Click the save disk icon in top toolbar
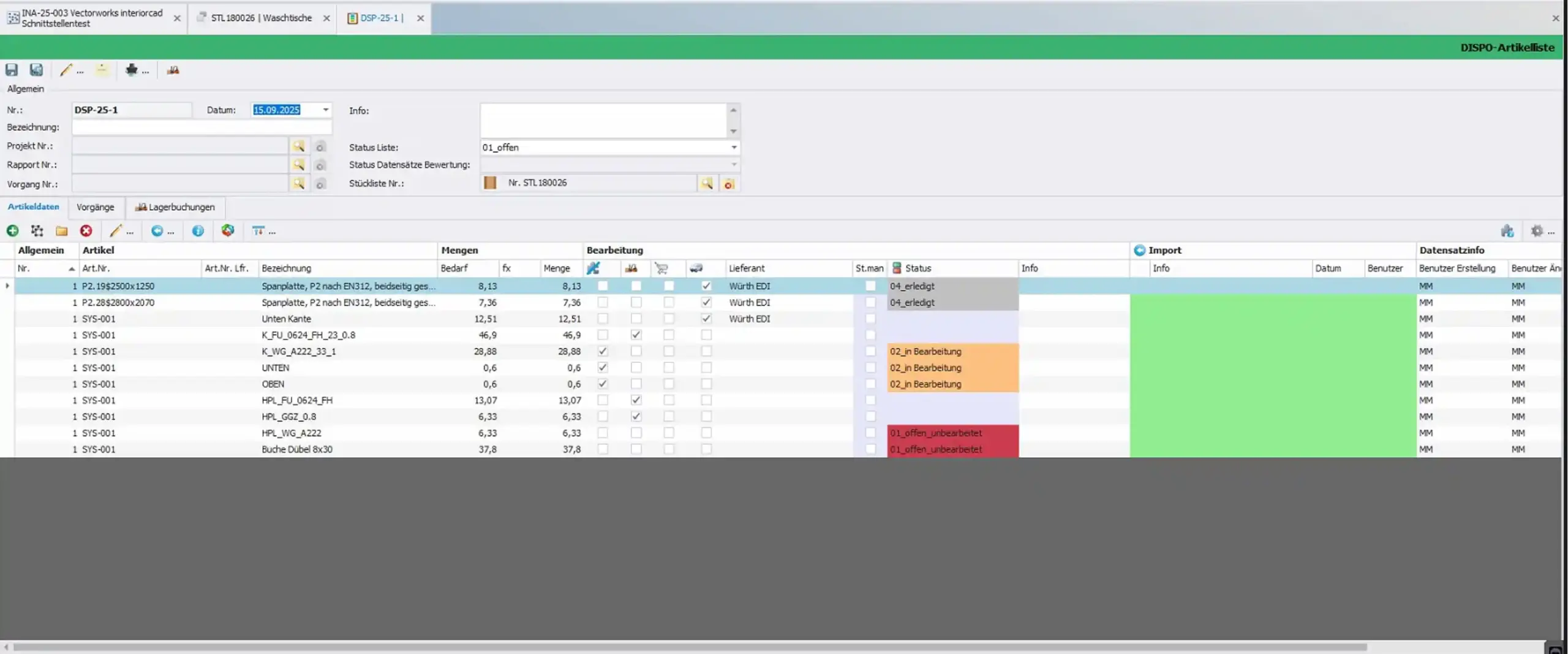 12,70
